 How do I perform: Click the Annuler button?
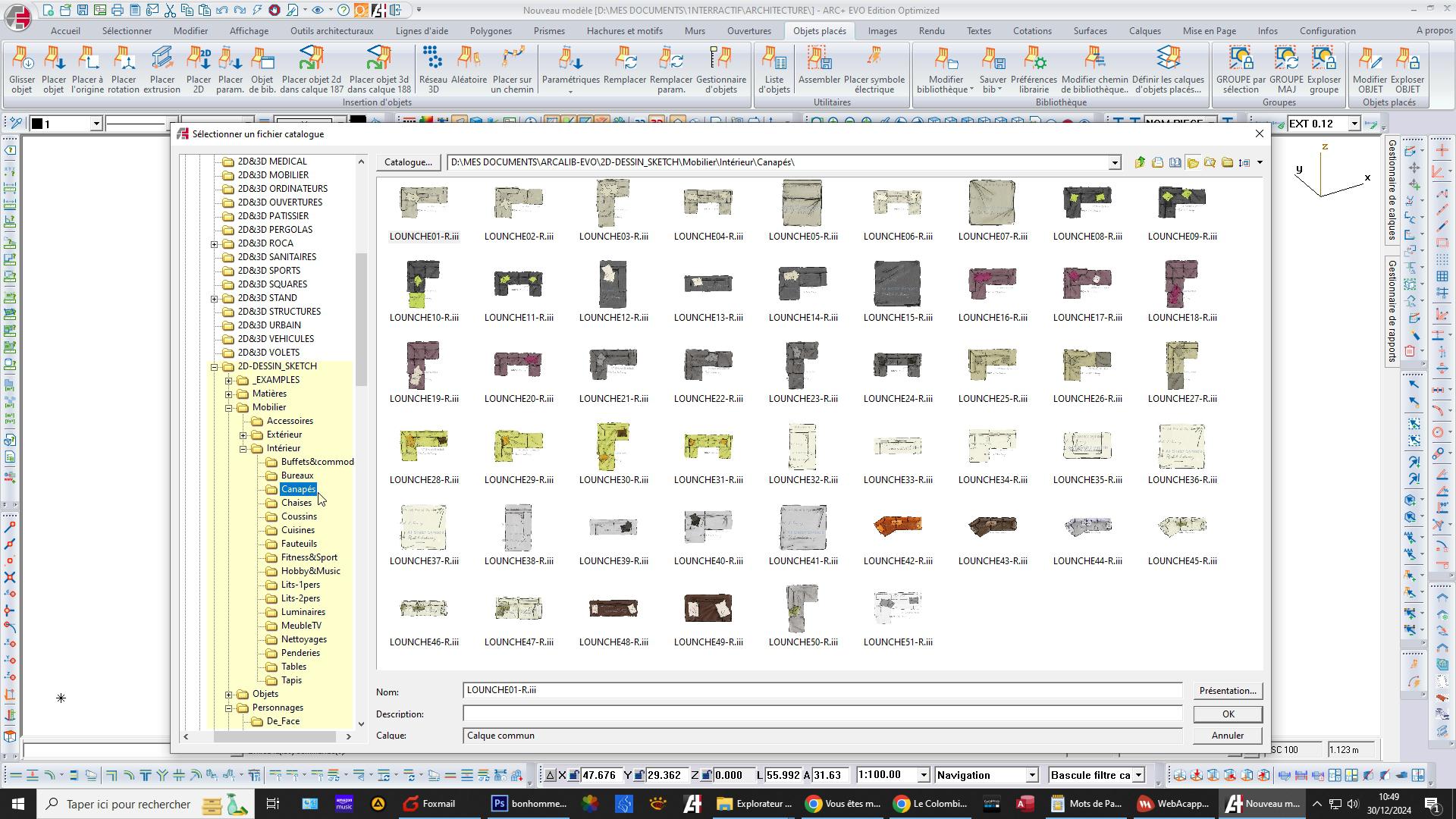coord(1227,736)
